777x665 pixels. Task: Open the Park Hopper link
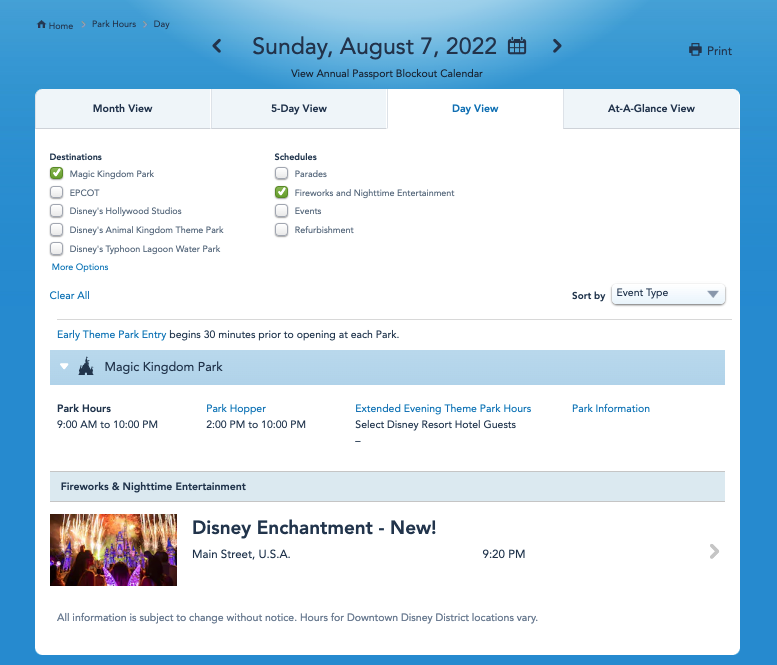(236, 408)
